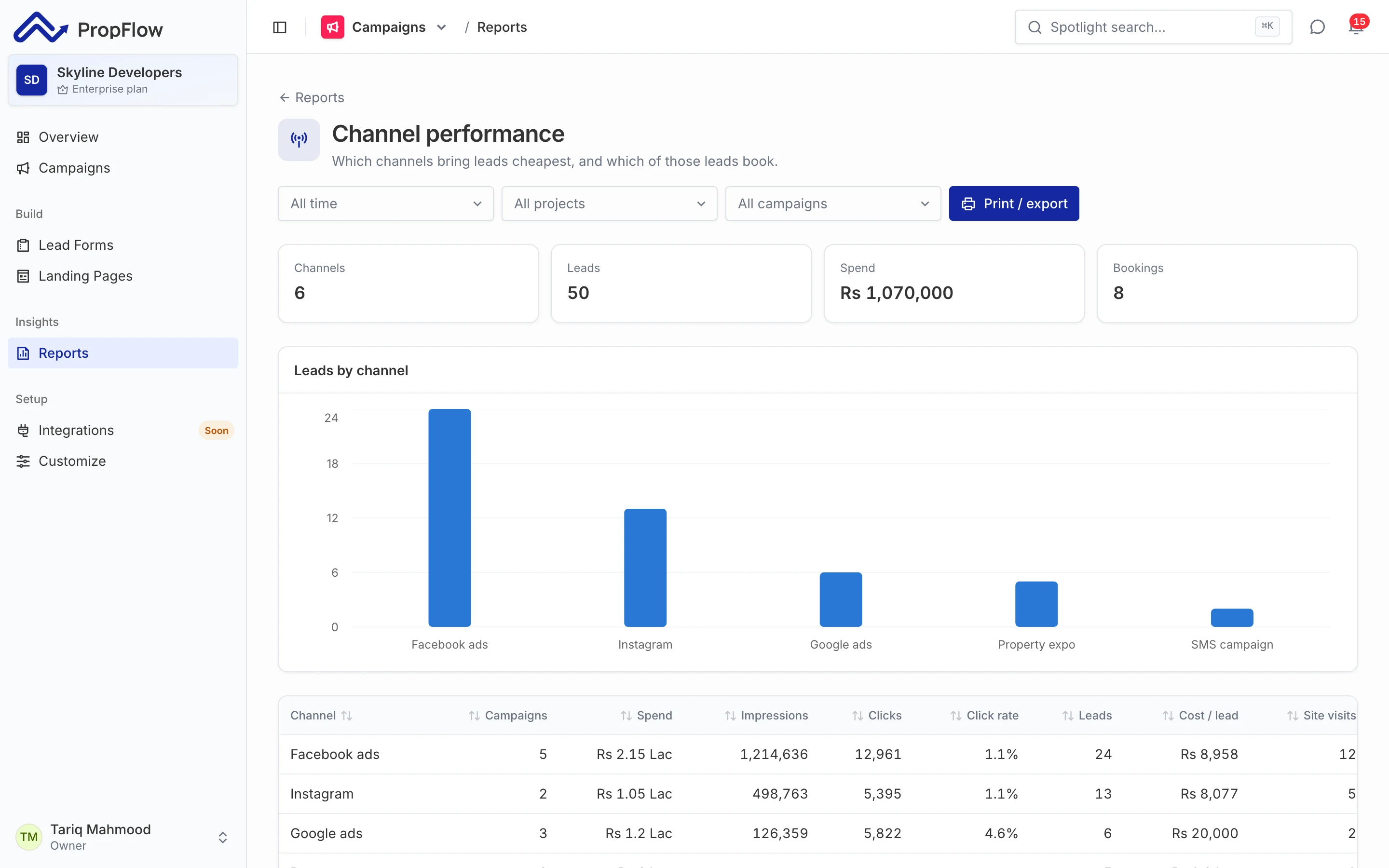Open the chat messages icon
The image size is (1389, 868).
1317,27
